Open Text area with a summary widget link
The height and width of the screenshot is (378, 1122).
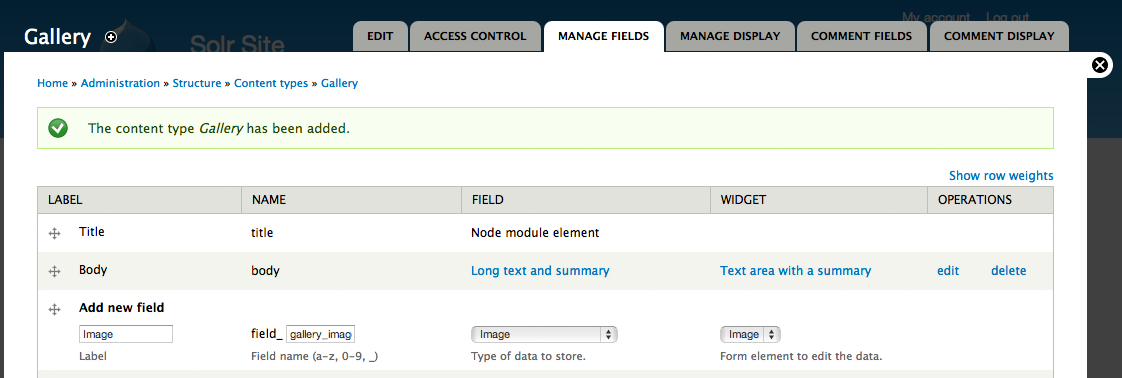[x=796, y=271]
